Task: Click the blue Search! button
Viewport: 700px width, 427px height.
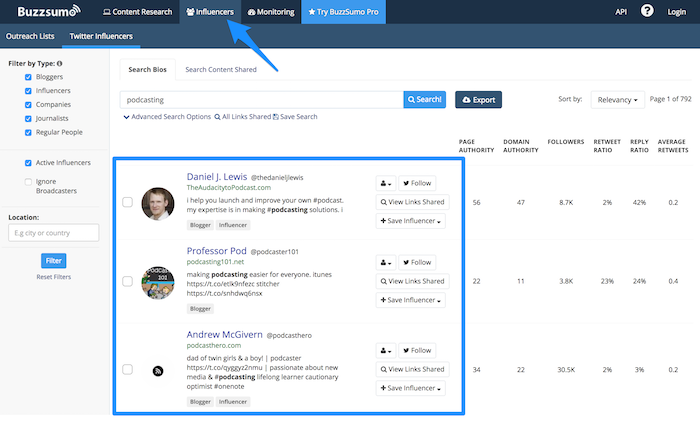Action: (x=424, y=100)
